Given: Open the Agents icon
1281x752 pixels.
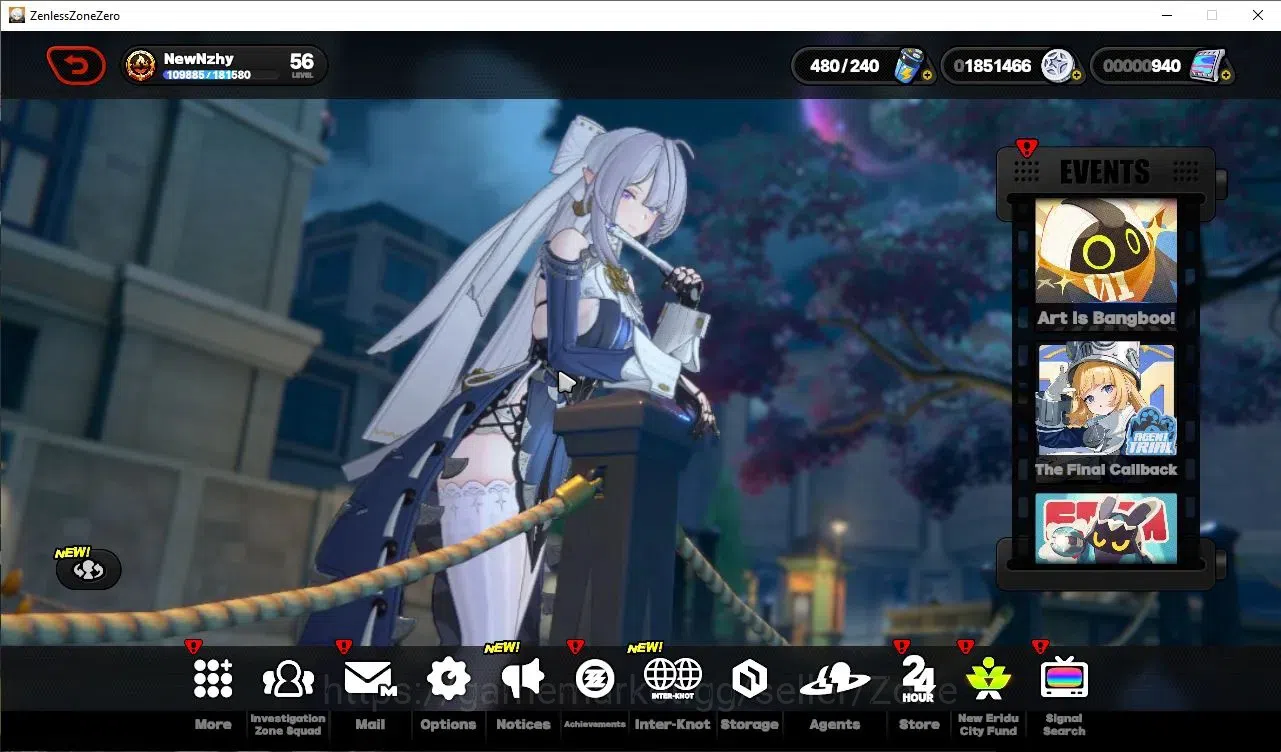Looking at the screenshot, I should tap(834, 681).
